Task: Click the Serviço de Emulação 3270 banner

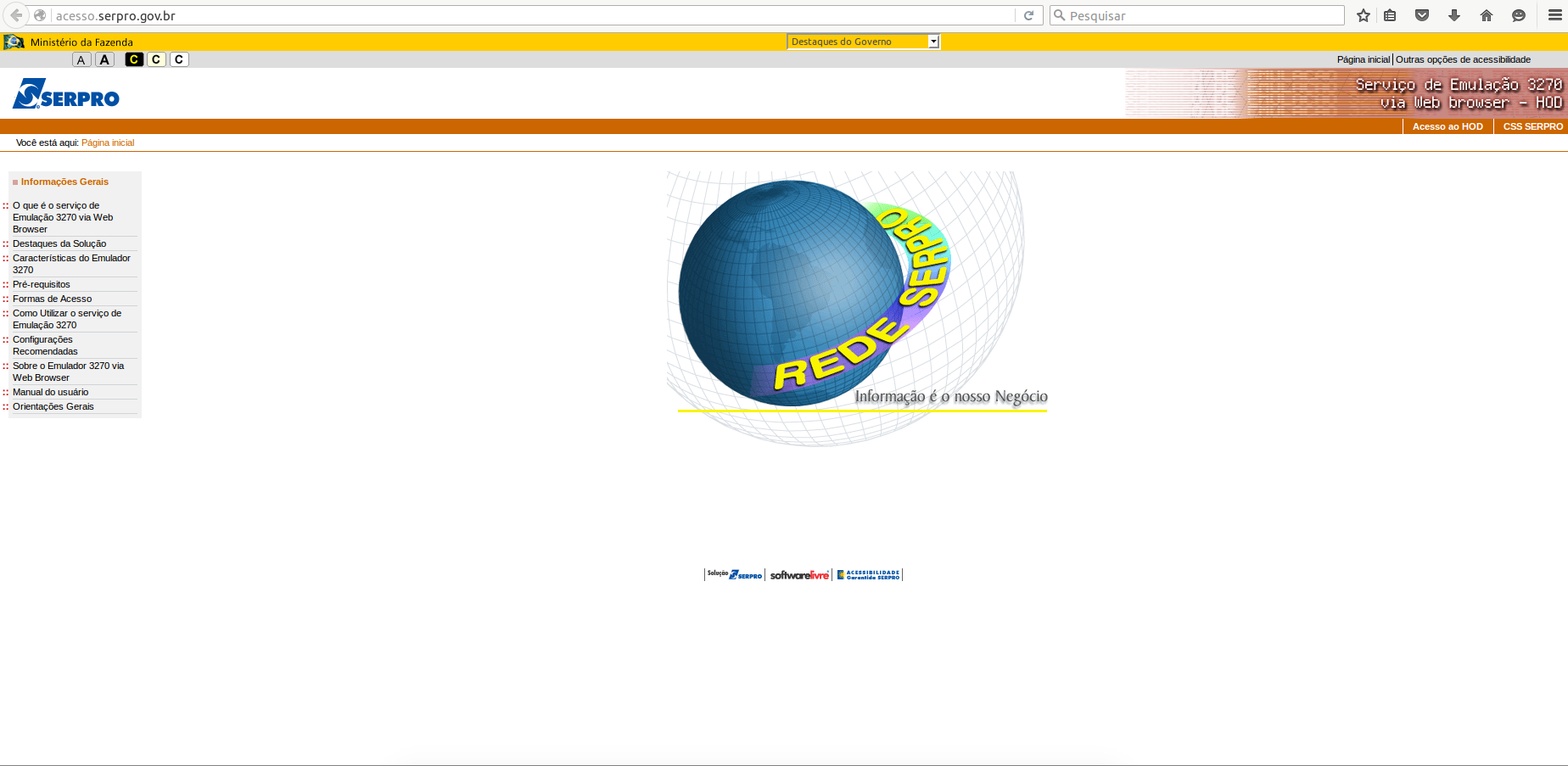Action: 1347,93
